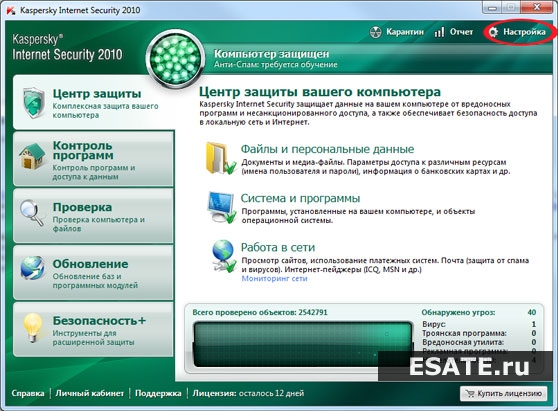Click the green protection status indicator orb
Image resolution: width=558 pixels, height=411 pixels.
pyautogui.click(x=175, y=59)
